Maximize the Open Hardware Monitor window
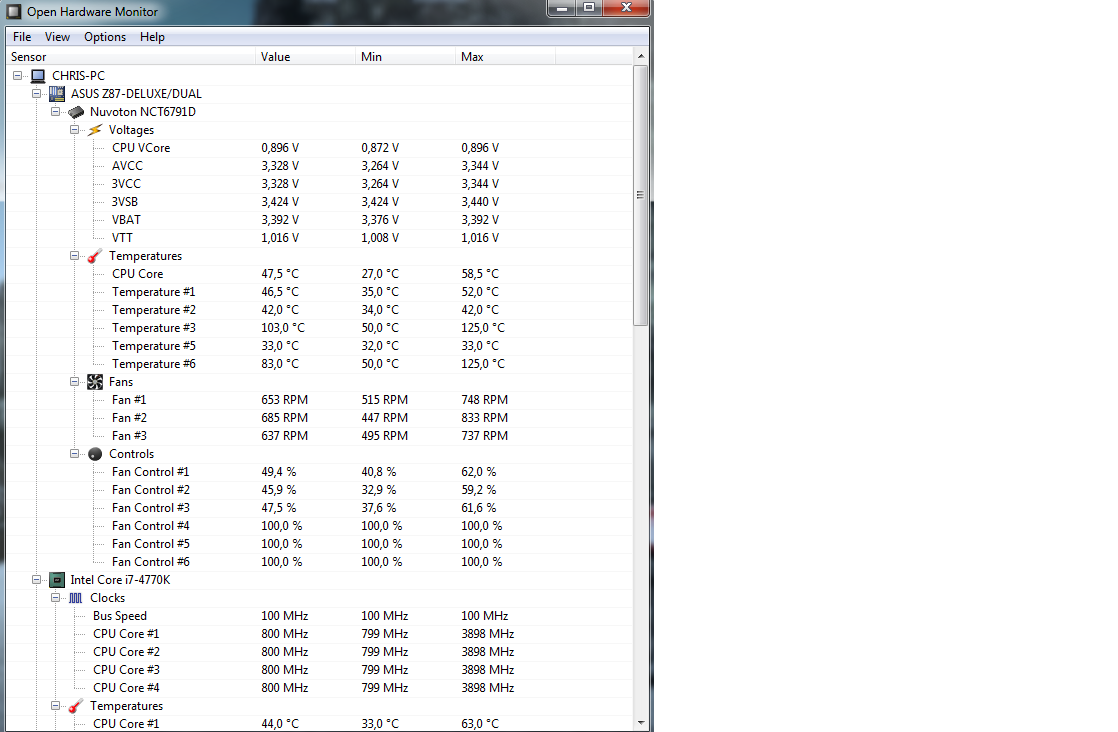 [x=589, y=8]
